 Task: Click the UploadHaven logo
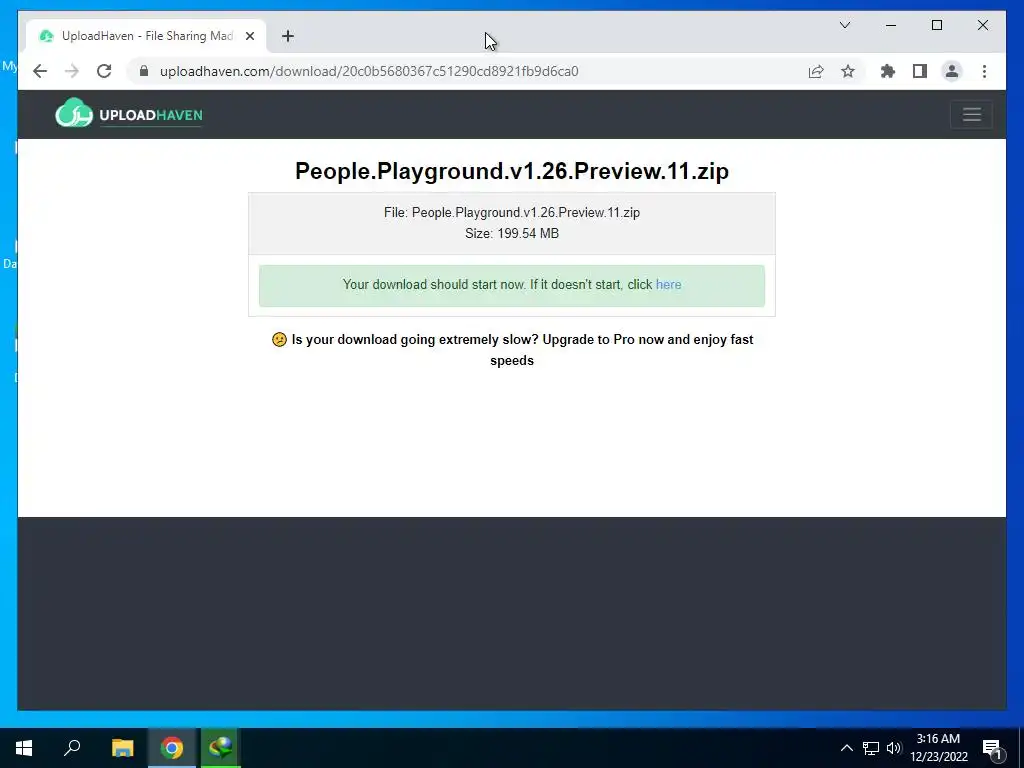129,114
